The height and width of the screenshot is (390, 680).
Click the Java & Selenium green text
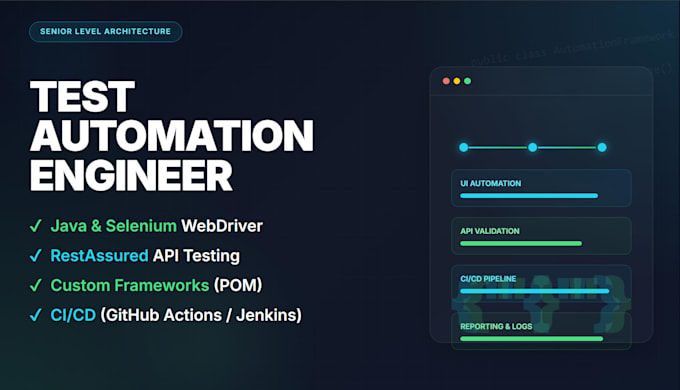tap(114, 226)
